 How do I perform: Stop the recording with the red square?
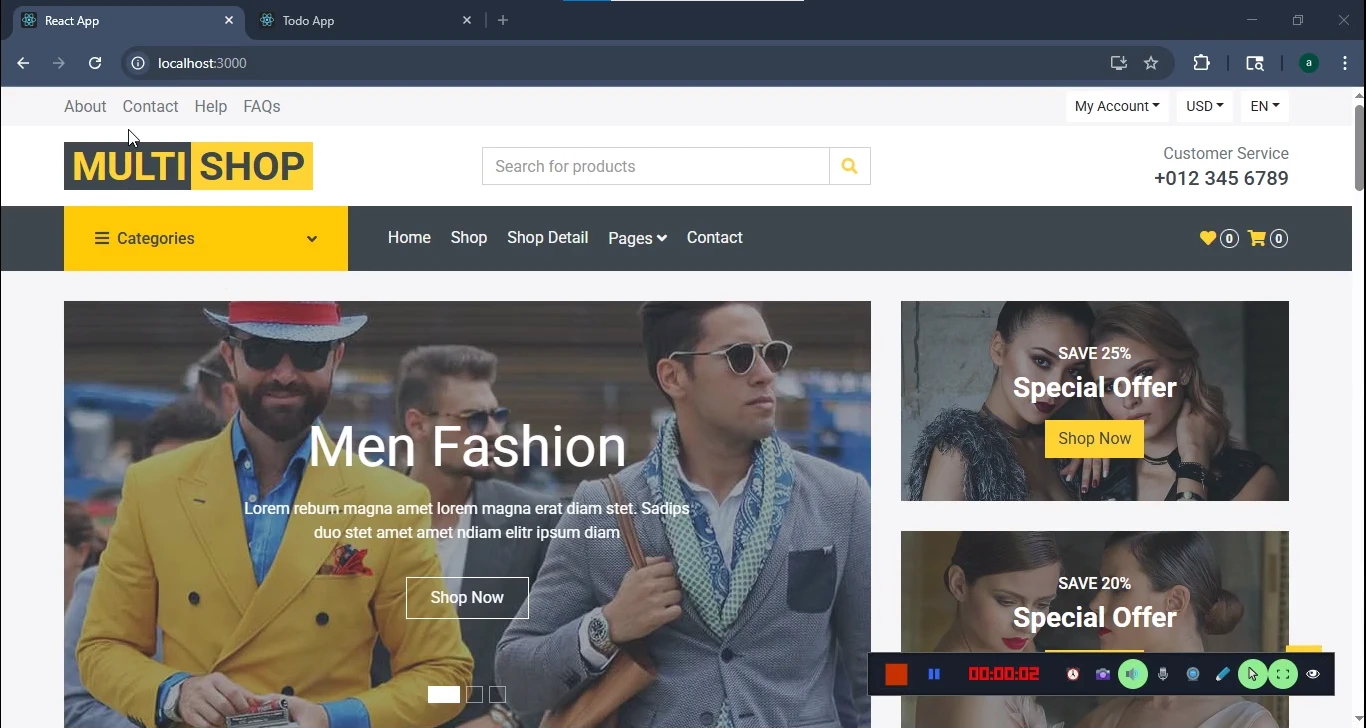[896, 675]
